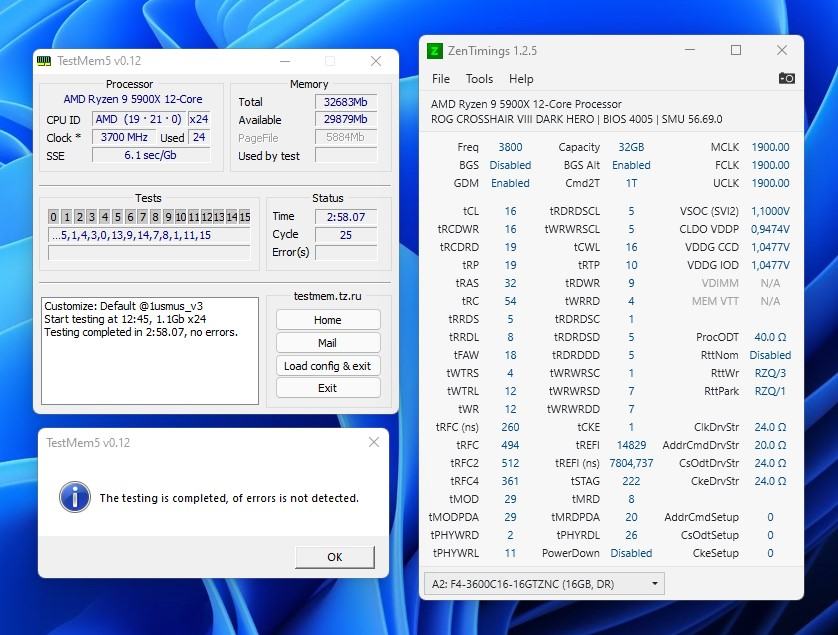Click the BGS value Disabled
The width and height of the screenshot is (838, 635).
pyautogui.click(x=510, y=165)
